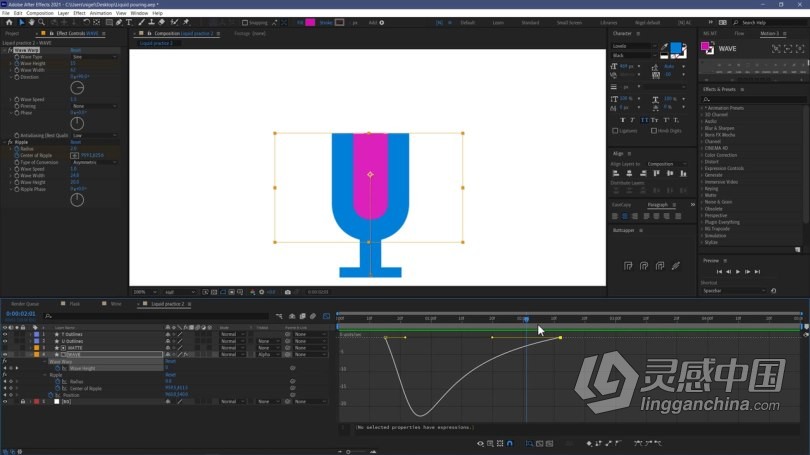Image resolution: width=810 pixels, height=455 pixels.
Task: Click the Stroke color swatch in toolbar
Action: point(339,23)
